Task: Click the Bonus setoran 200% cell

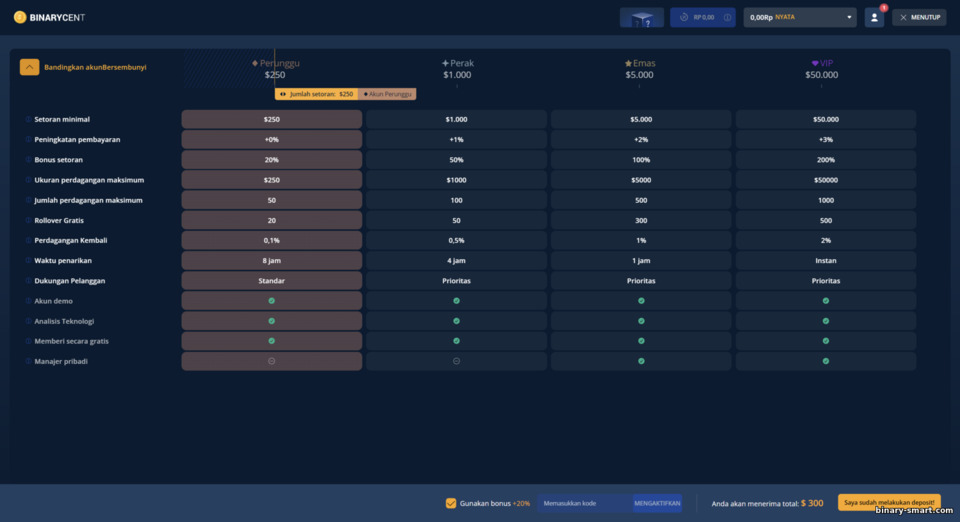Action: 826,160
